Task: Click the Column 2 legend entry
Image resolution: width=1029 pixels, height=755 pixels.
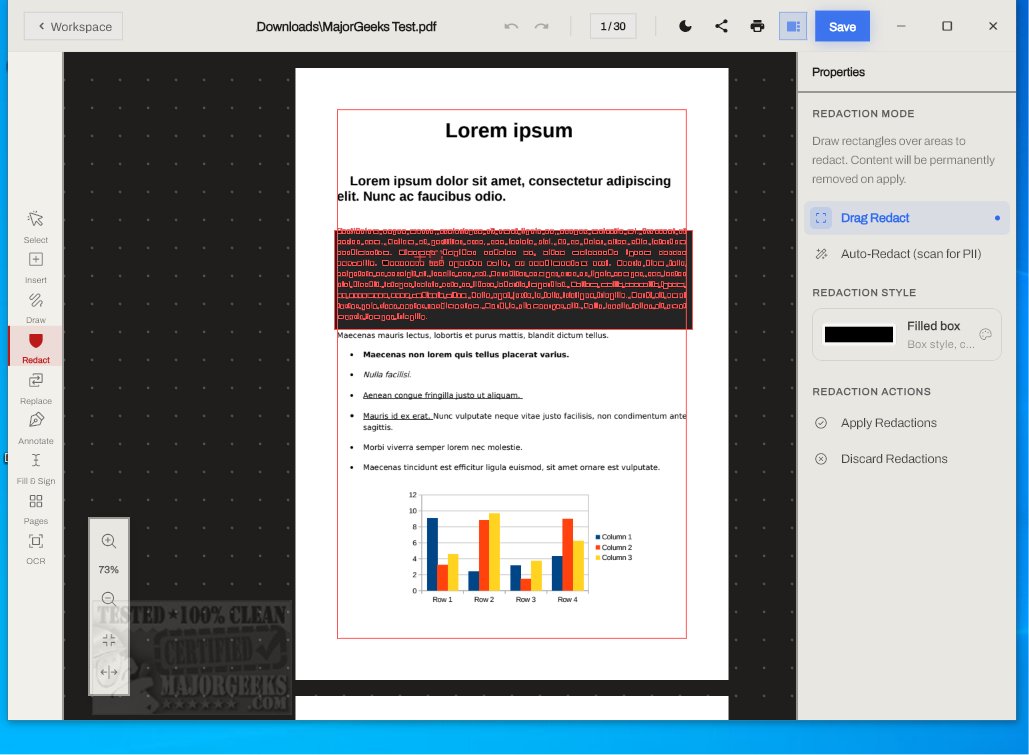Action: (614, 547)
